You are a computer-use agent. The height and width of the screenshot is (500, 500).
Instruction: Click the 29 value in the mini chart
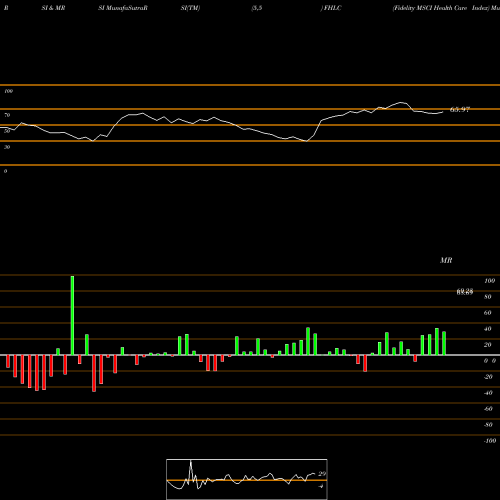click(322, 474)
